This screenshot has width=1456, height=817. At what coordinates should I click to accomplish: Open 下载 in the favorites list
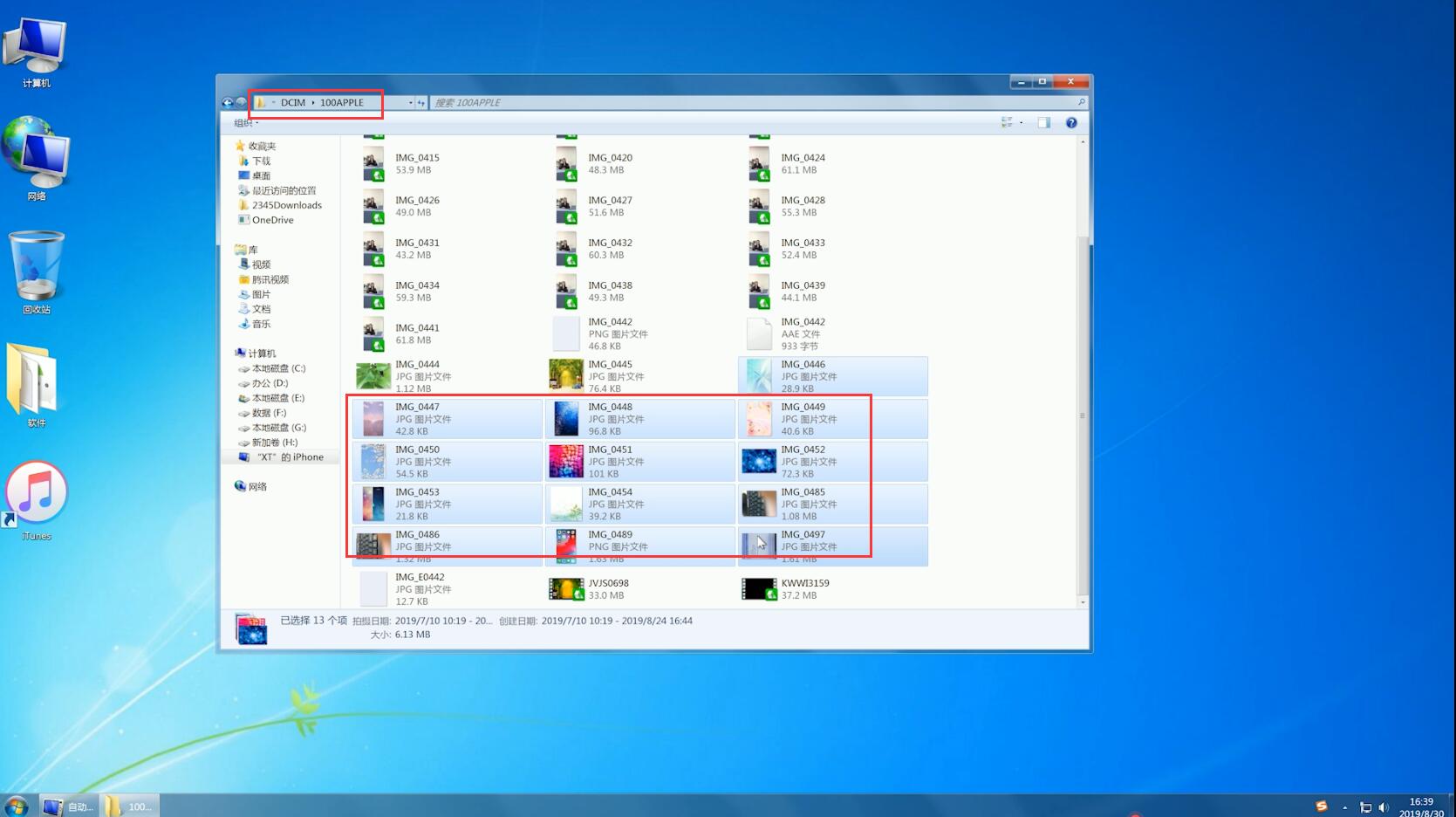254,161
